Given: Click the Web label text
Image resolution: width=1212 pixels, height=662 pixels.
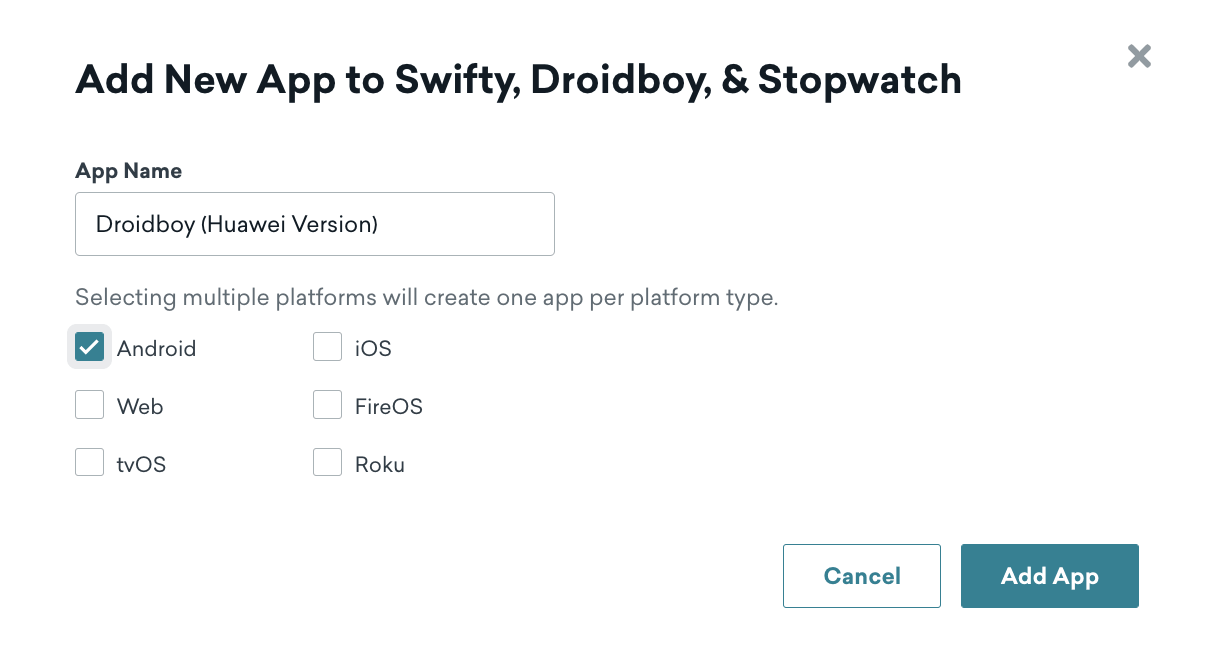Looking at the screenshot, I should (140, 407).
